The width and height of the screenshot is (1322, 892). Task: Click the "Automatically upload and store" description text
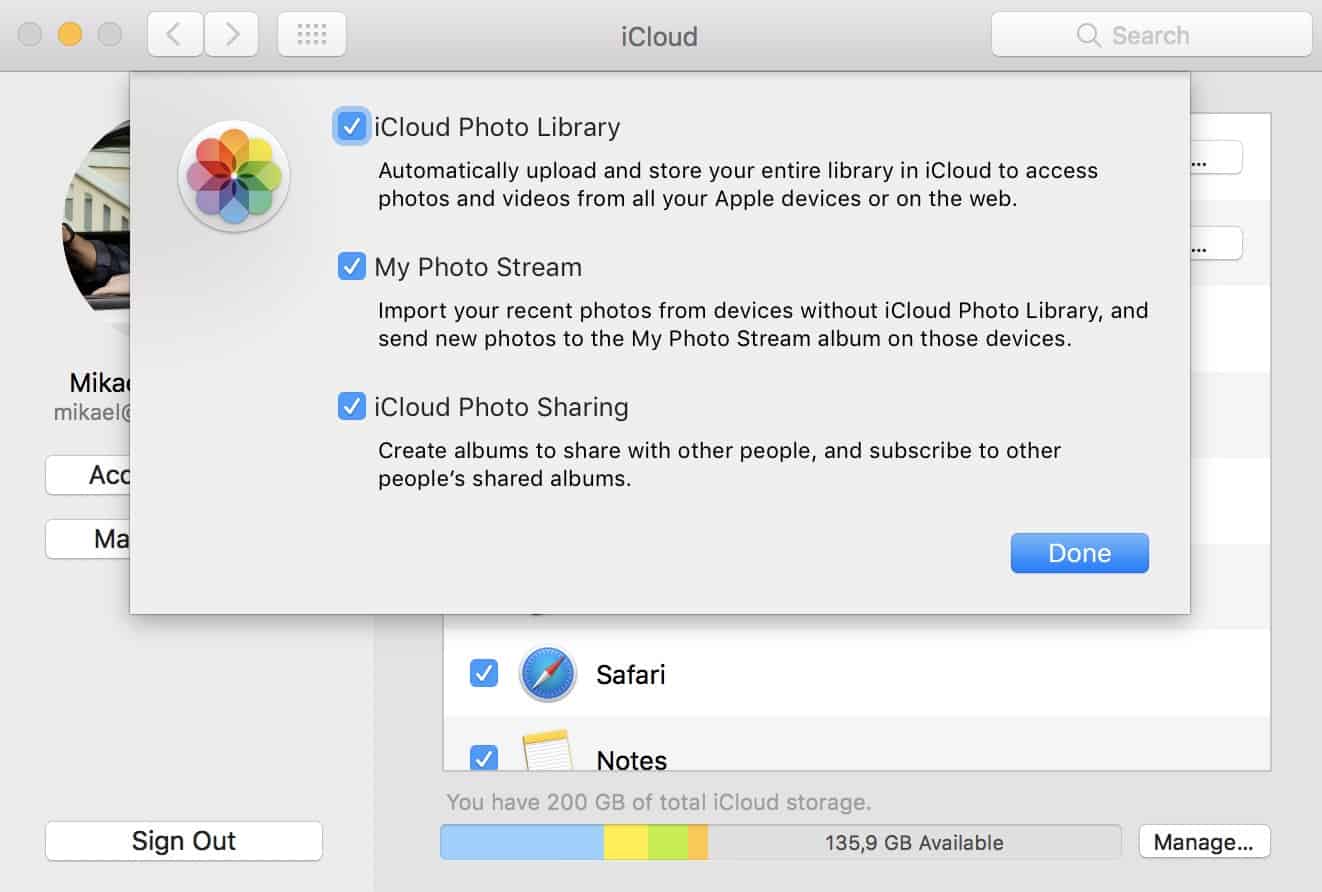point(738,184)
